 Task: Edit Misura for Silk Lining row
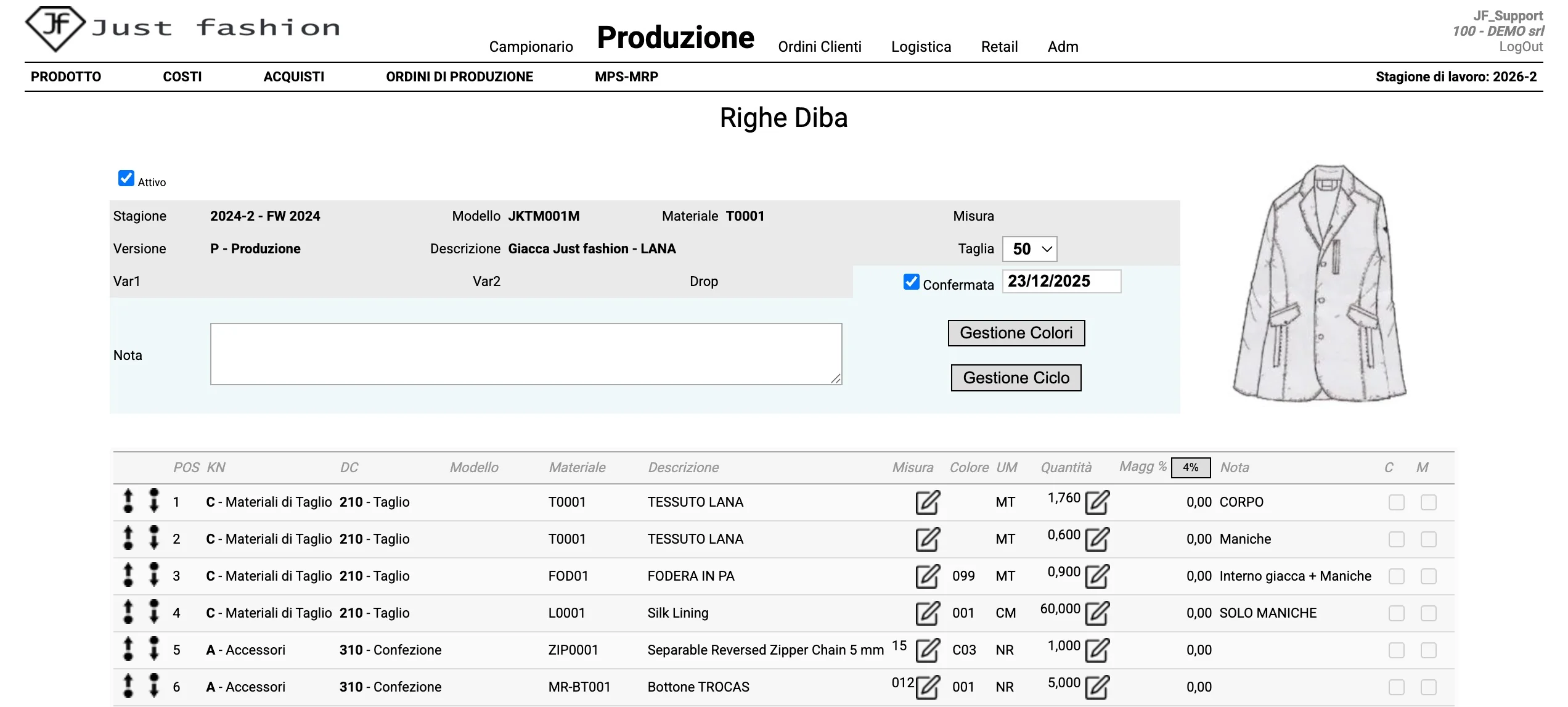(928, 613)
